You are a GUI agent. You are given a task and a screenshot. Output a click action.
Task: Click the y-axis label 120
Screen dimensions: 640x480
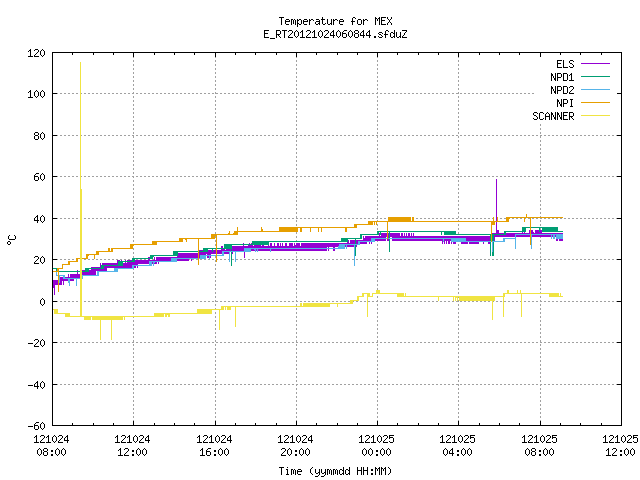36,53
